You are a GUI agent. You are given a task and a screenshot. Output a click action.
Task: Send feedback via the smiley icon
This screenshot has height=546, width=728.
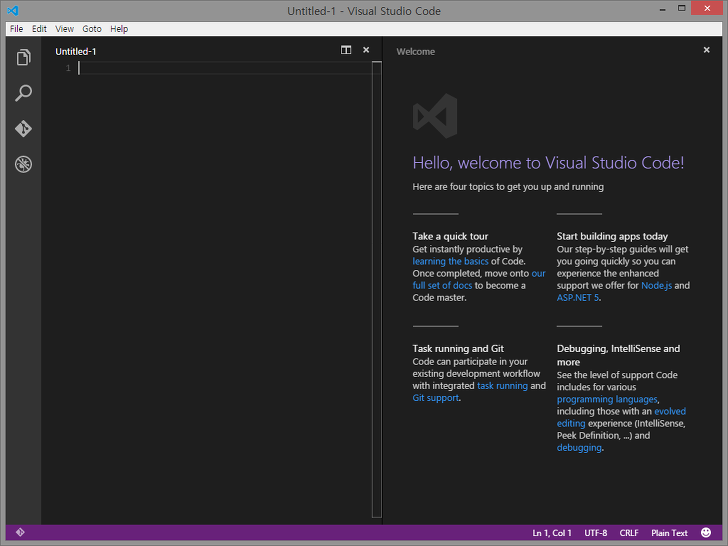[x=706, y=533]
